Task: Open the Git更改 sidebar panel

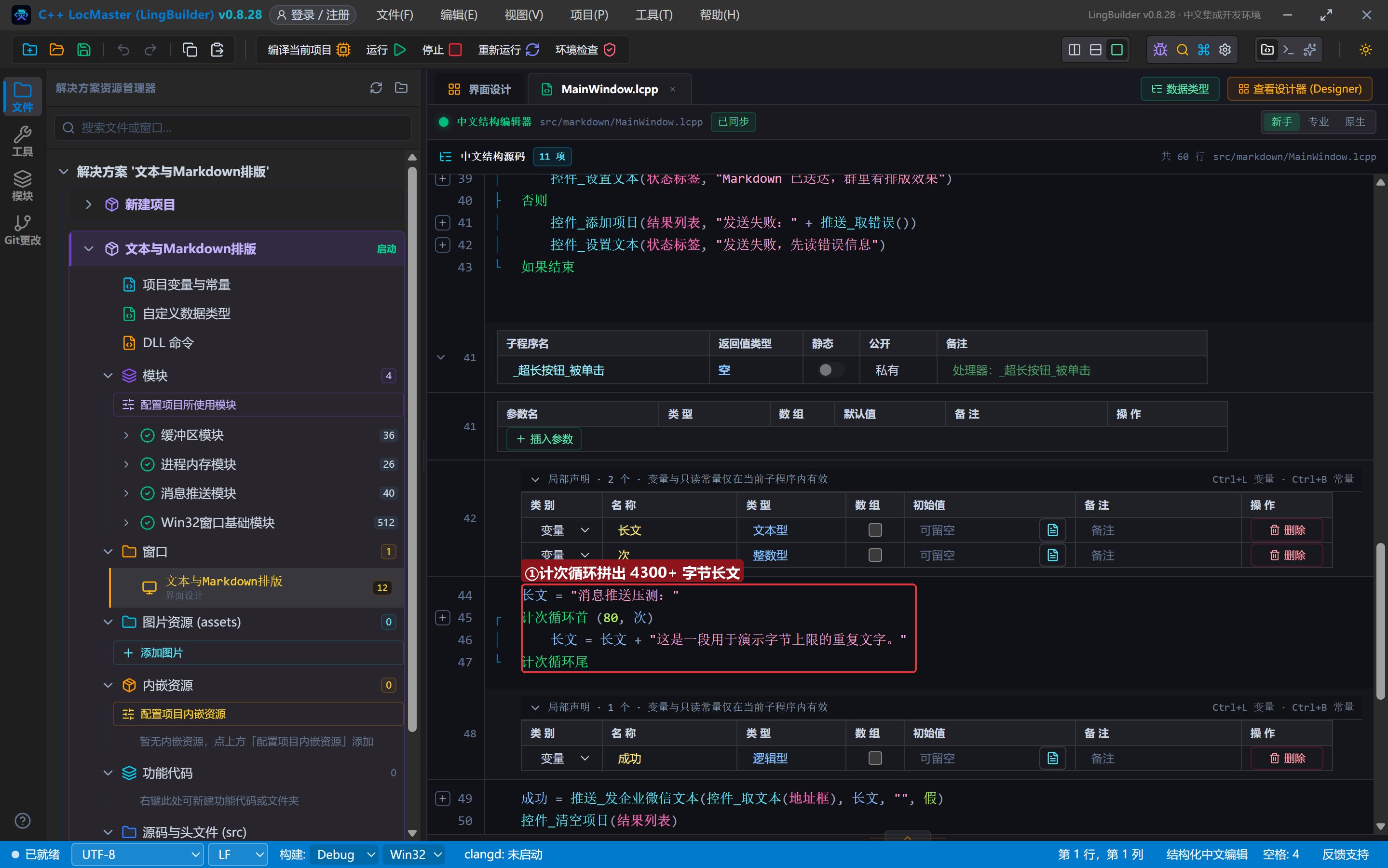Action: 22,230
